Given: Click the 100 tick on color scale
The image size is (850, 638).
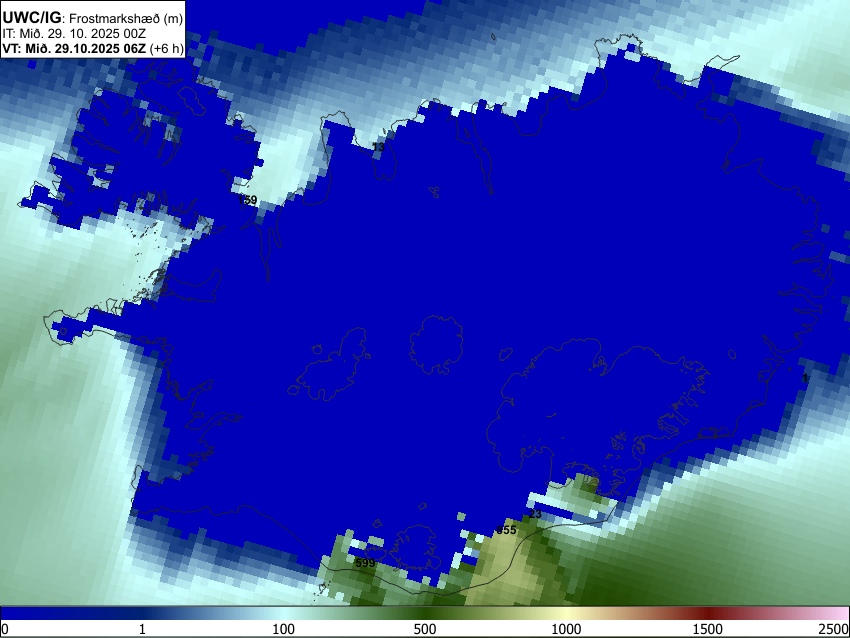Looking at the screenshot, I should 284,629.
